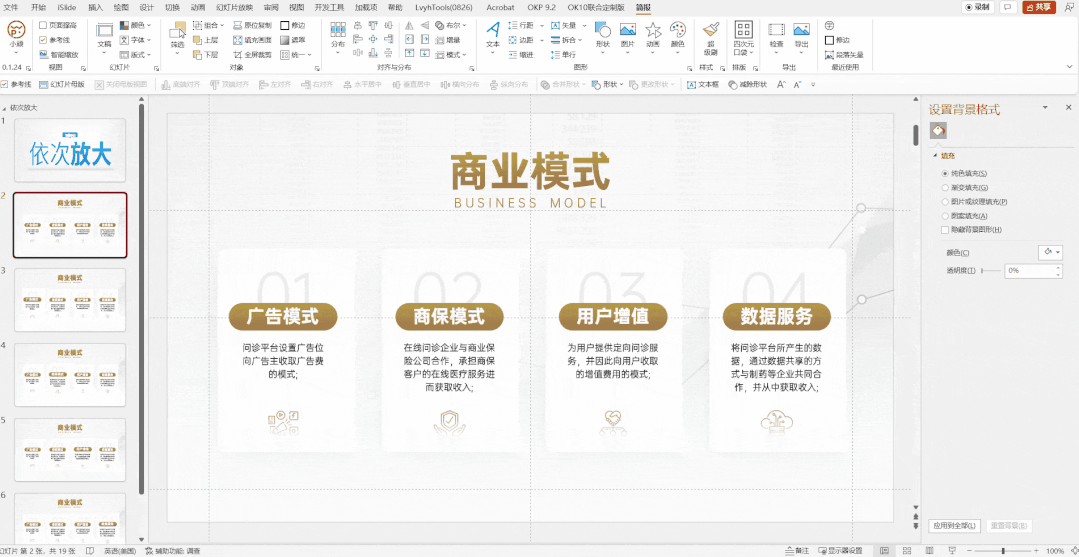1079x557 pixels.
Task: Click the decrease font size icon
Action: [x=798, y=84]
